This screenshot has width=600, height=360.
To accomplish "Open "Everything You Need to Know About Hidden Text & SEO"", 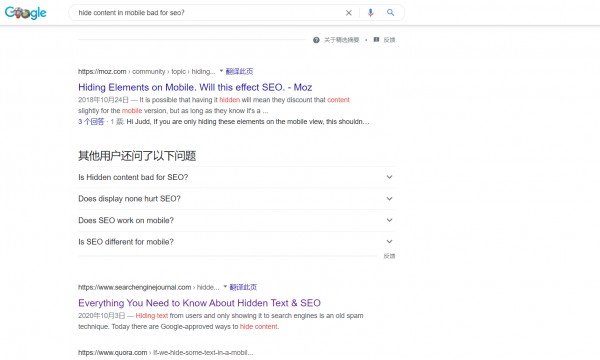I will (x=199, y=303).
